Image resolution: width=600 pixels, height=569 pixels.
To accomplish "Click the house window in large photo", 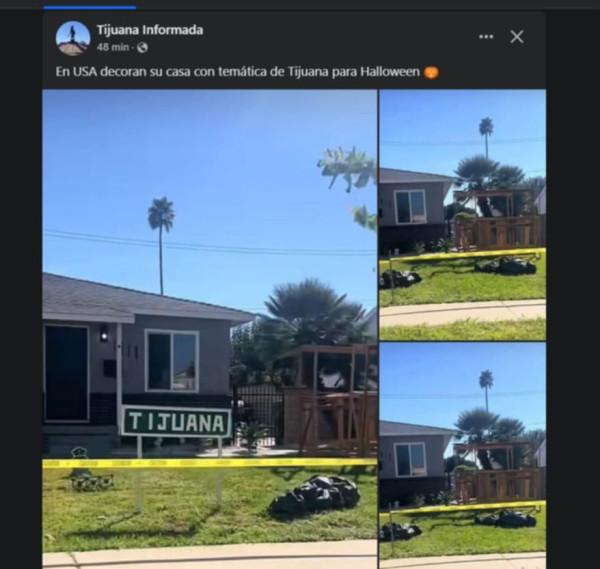I will click(172, 361).
